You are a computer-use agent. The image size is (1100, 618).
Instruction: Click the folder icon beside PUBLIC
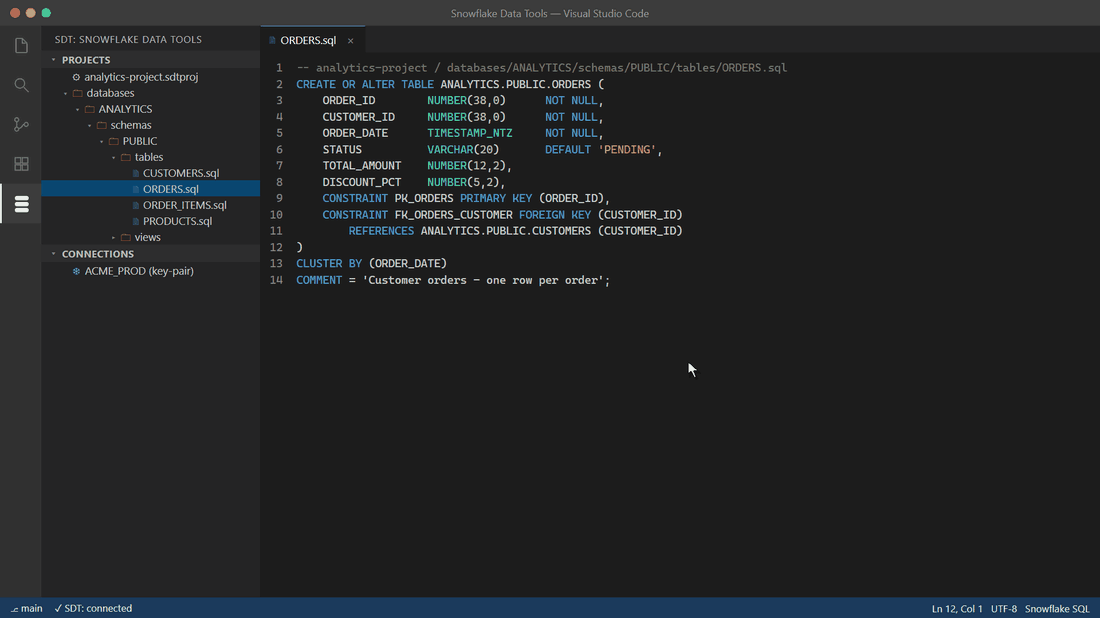[114, 142]
